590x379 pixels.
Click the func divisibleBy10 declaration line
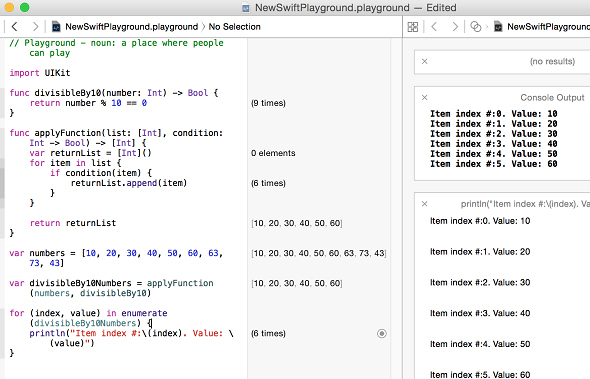pos(114,93)
